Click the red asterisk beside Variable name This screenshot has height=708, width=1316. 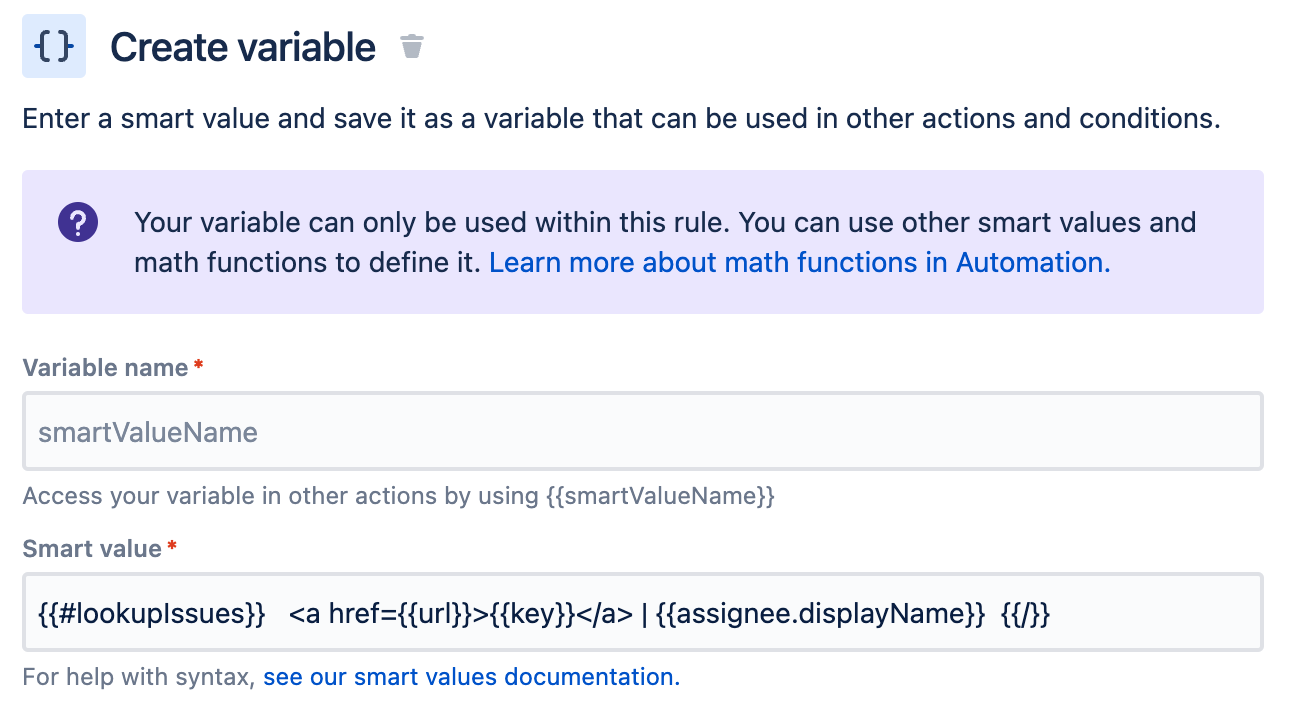tap(199, 366)
